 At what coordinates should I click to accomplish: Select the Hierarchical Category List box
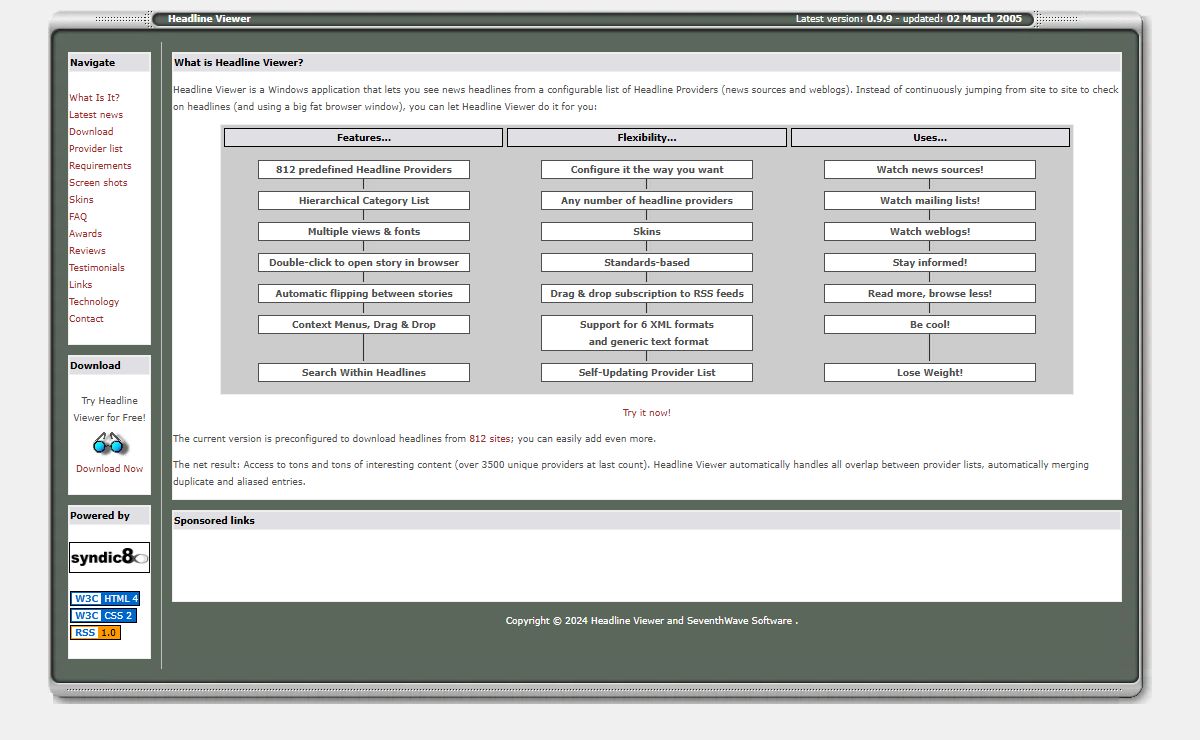pos(364,201)
